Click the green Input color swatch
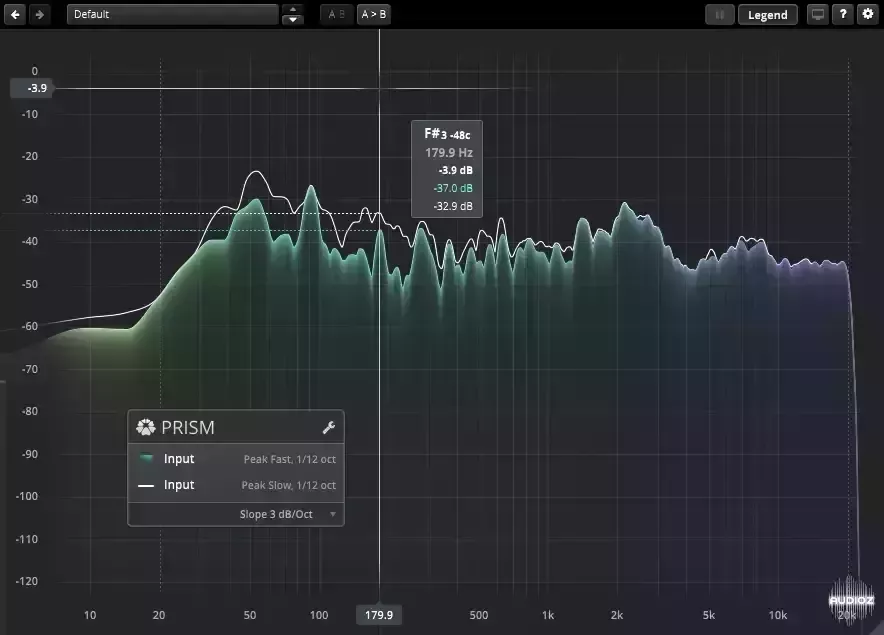Image resolution: width=884 pixels, height=635 pixels. pos(146,458)
